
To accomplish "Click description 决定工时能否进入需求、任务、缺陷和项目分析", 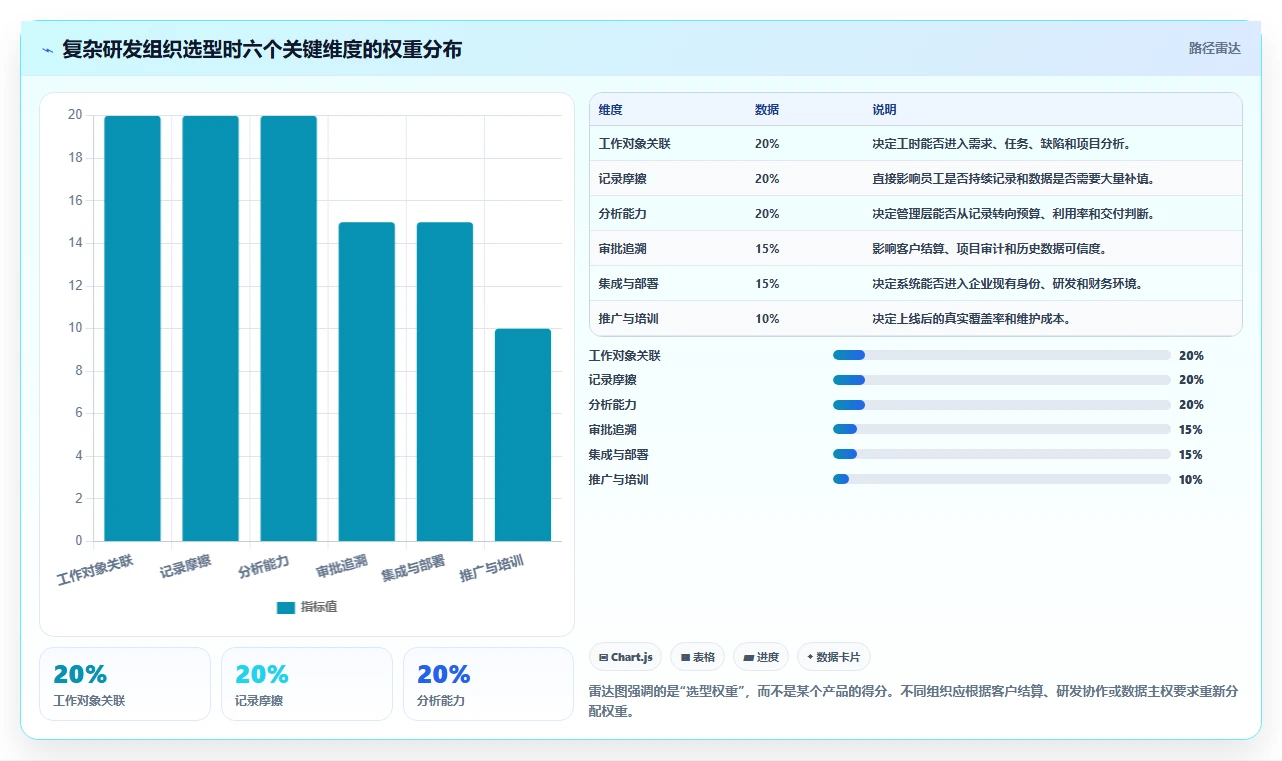I will [x=1003, y=144].
